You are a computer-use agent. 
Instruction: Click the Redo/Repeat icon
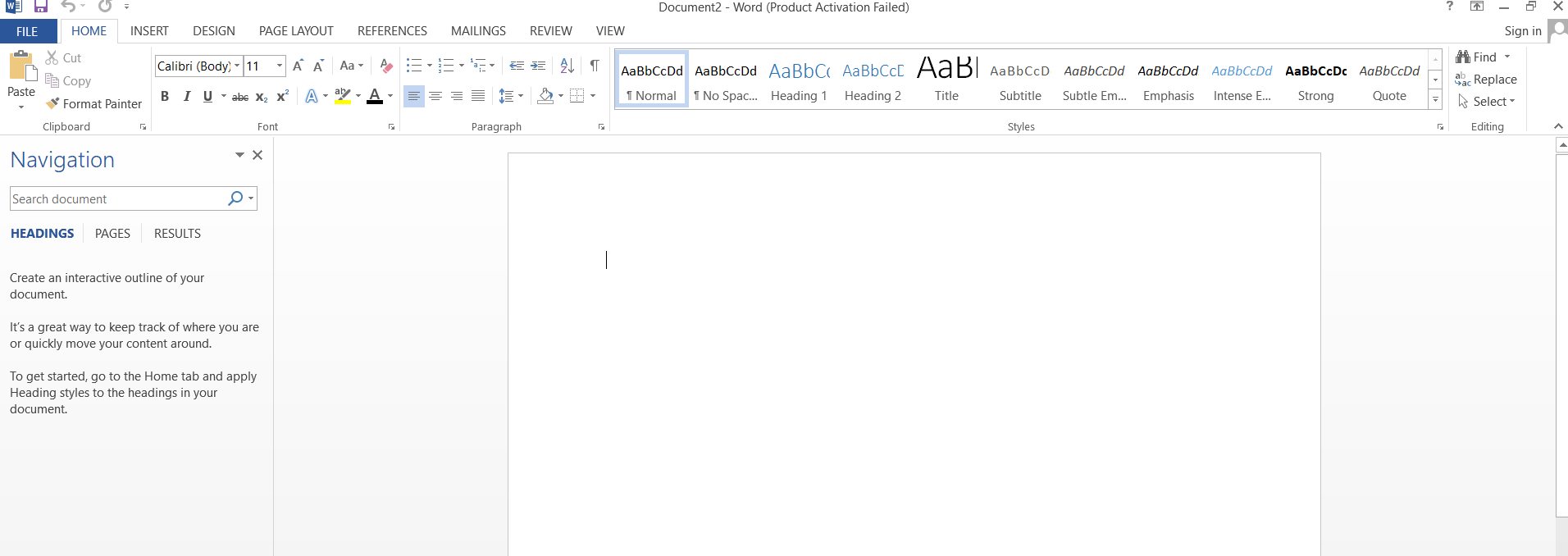click(105, 7)
